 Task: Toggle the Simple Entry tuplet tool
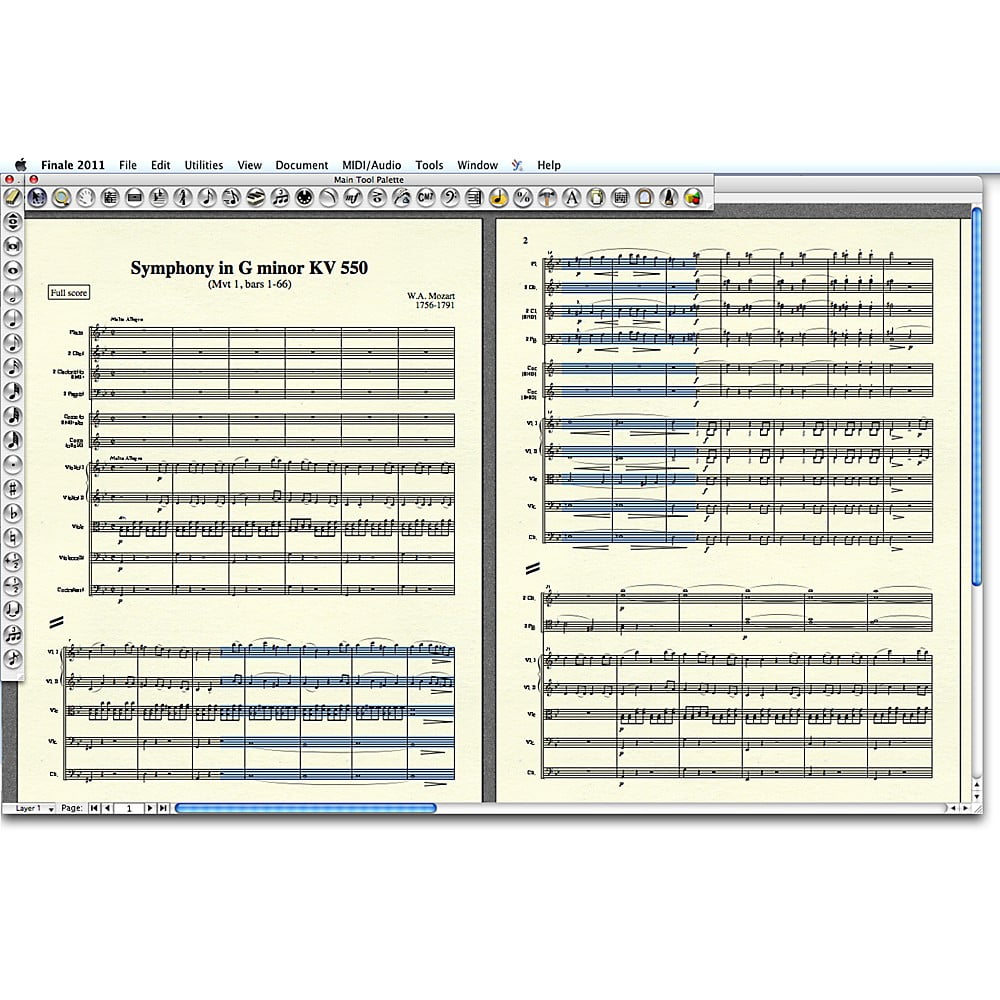click(x=13, y=634)
